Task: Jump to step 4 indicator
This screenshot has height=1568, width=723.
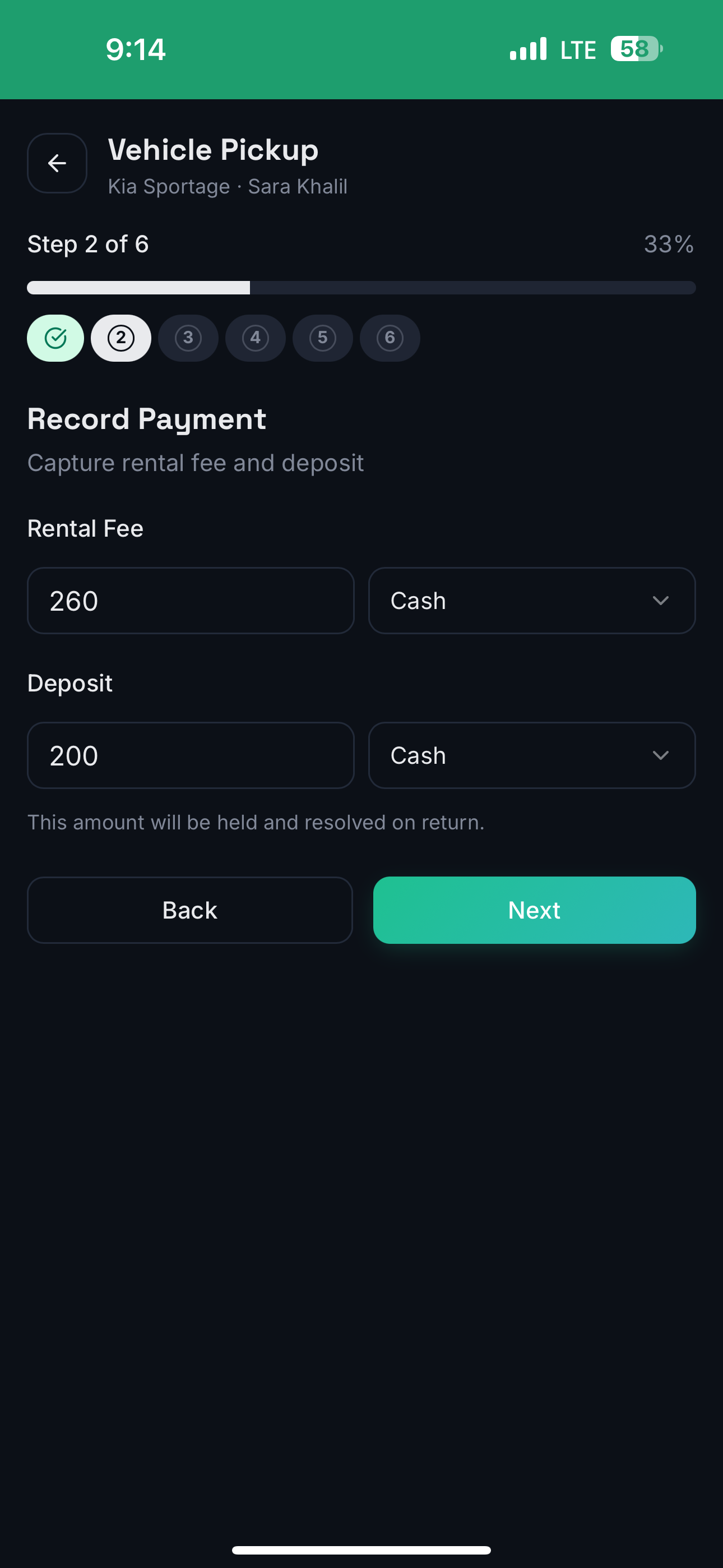Action: (256, 338)
